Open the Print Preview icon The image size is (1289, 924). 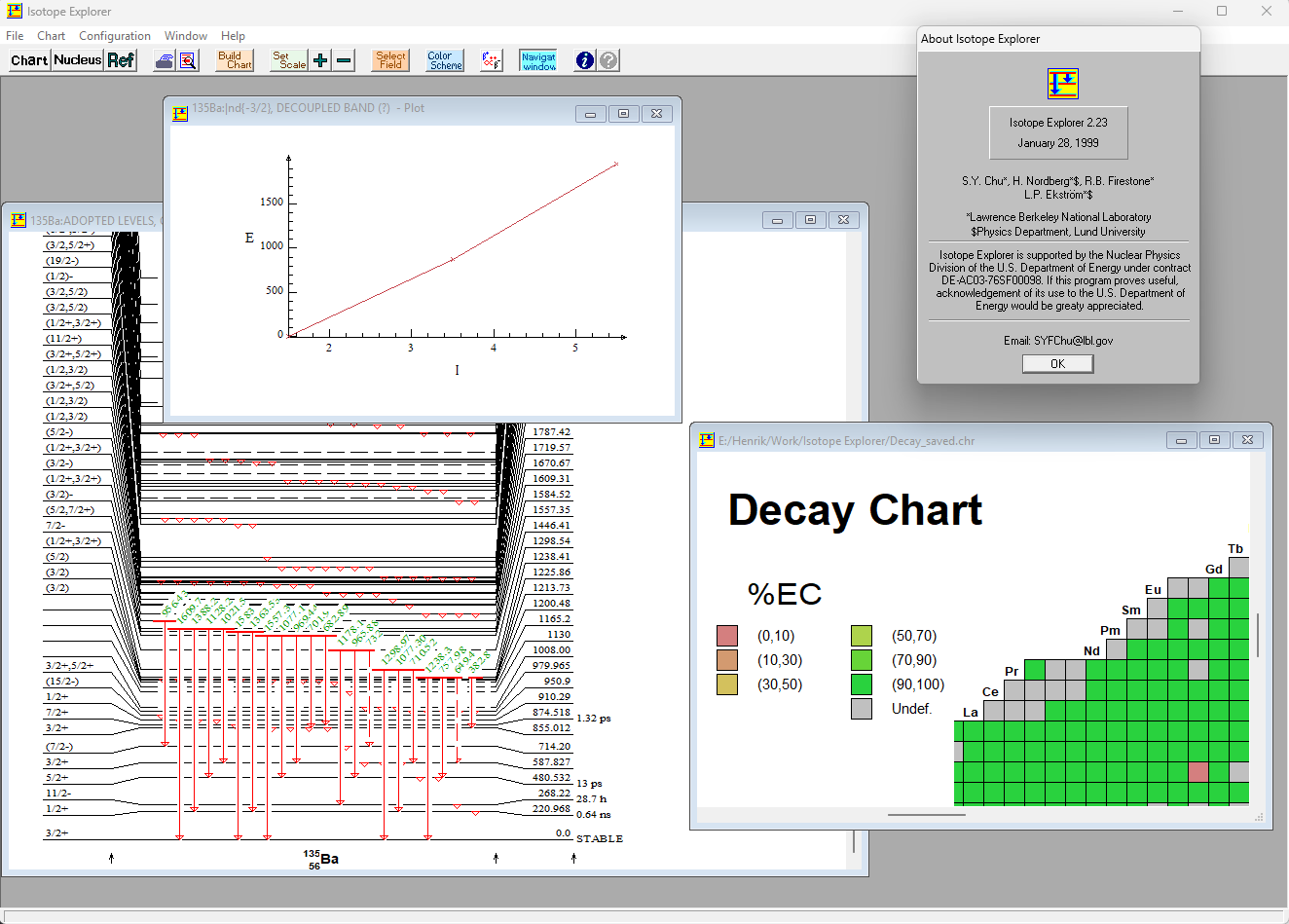tap(187, 59)
